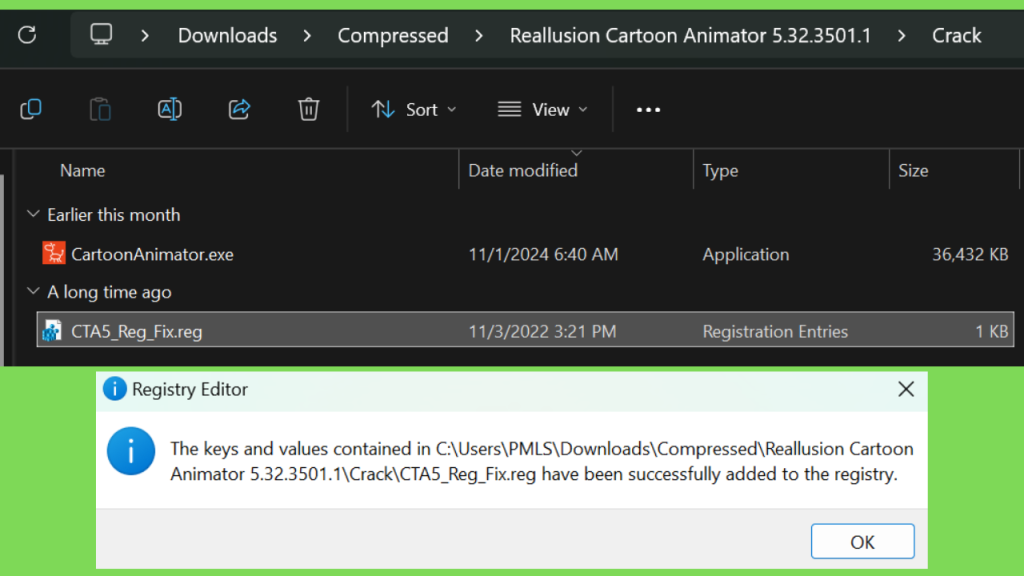Image resolution: width=1024 pixels, height=576 pixels.
Task: Click the blue info icon in dialog title
Action: click(x=114, y=389)
